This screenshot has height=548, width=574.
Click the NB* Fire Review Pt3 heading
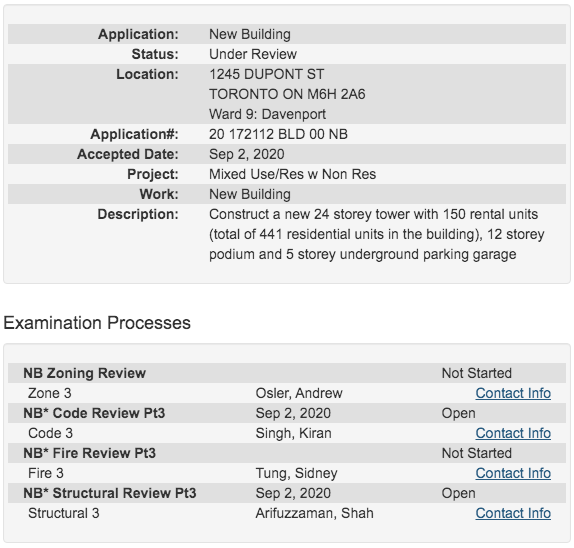coord(89,453)
